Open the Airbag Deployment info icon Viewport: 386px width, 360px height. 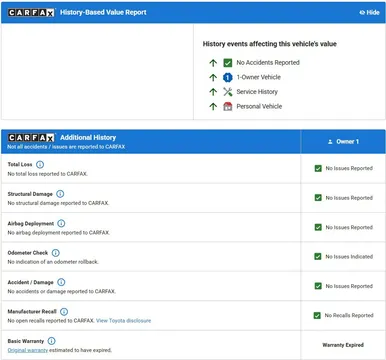coord(61,223)
